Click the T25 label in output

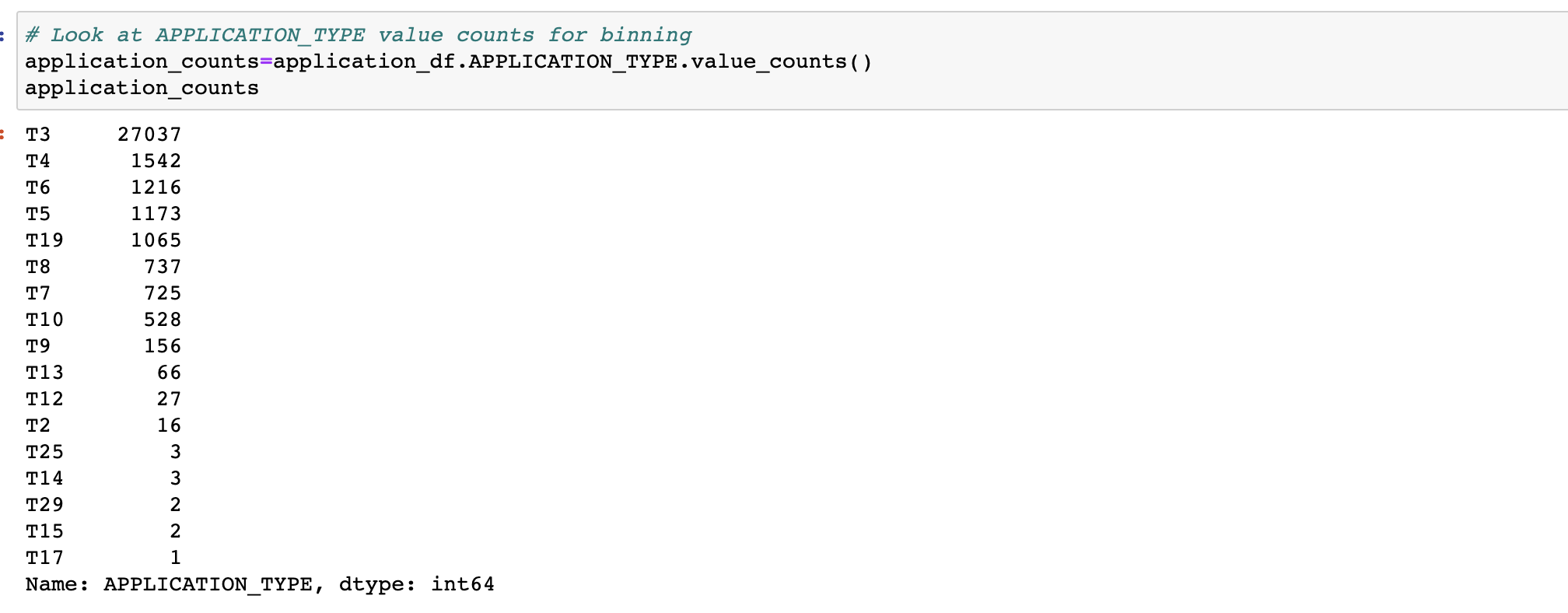pyautogui.click(x=44, y=452)
